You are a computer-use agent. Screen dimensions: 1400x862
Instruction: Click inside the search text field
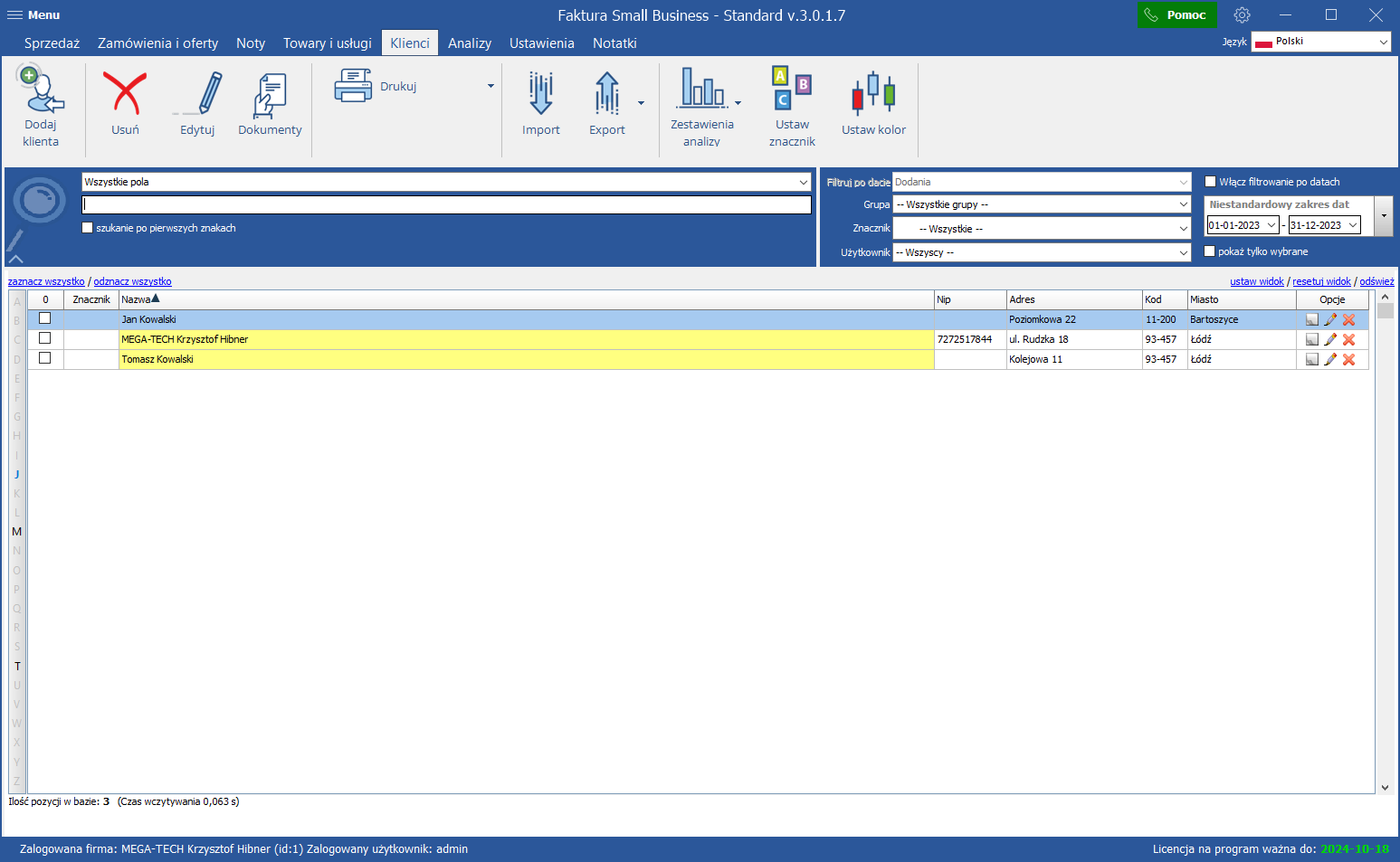[446, 205]
